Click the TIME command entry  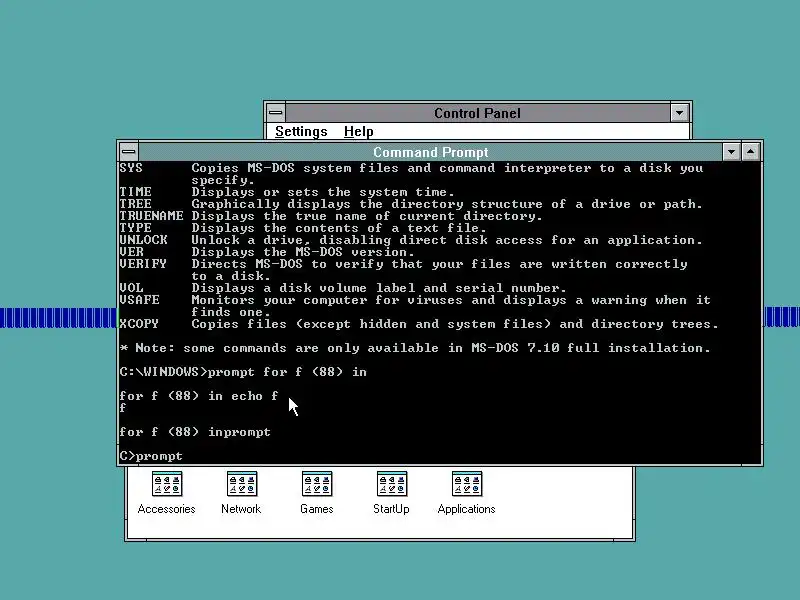click(x=287, y=192)
